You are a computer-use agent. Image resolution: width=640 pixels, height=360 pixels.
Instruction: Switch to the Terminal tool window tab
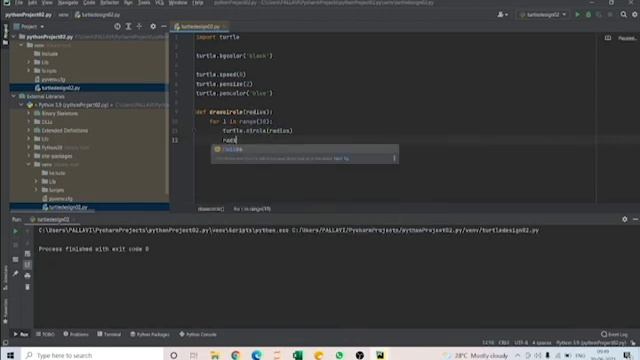[x=109, y=334]
